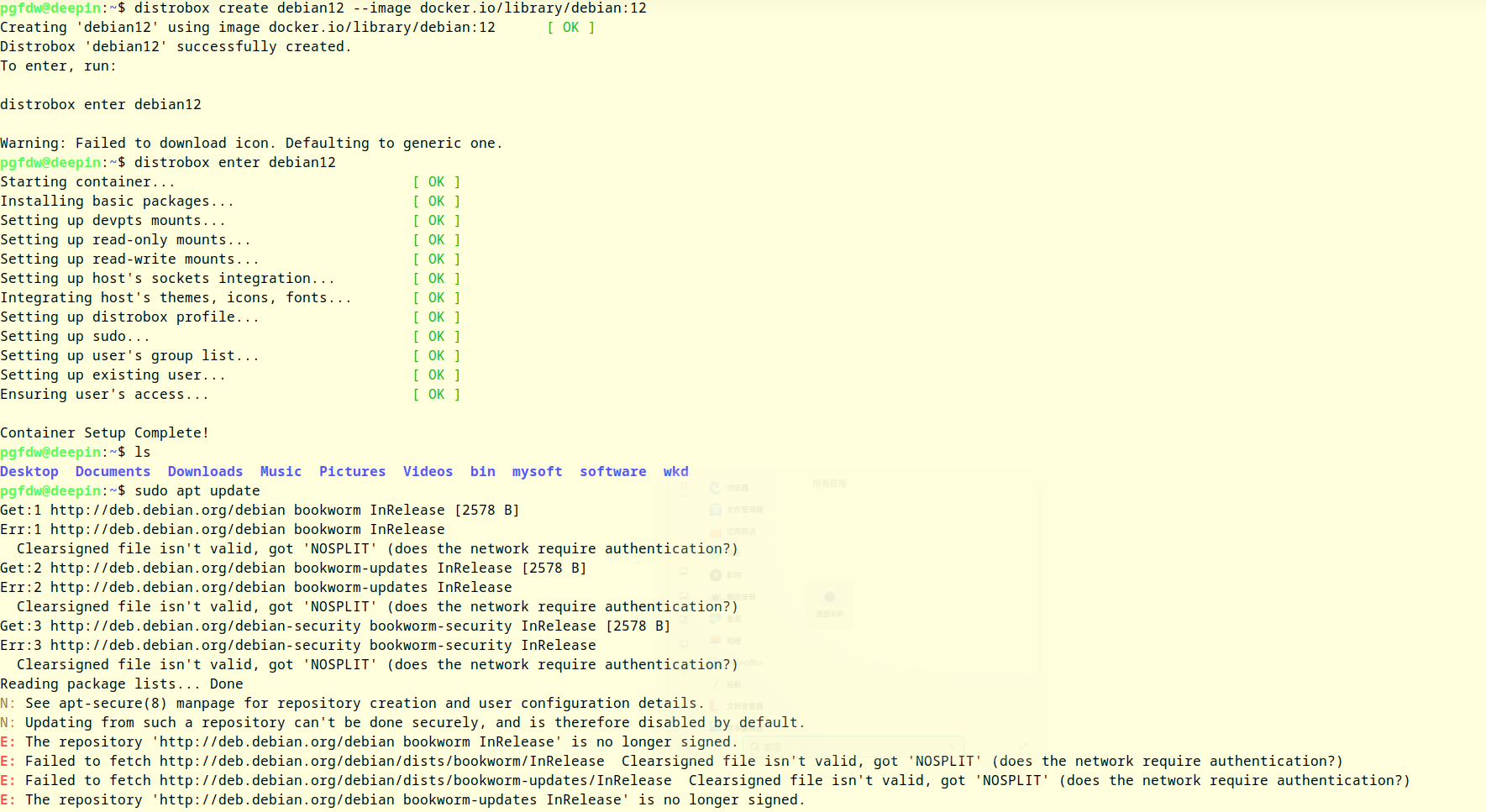Click the 'Get:1' bookworm InRelease line
Screen dimensions: 1486x812
260,511
